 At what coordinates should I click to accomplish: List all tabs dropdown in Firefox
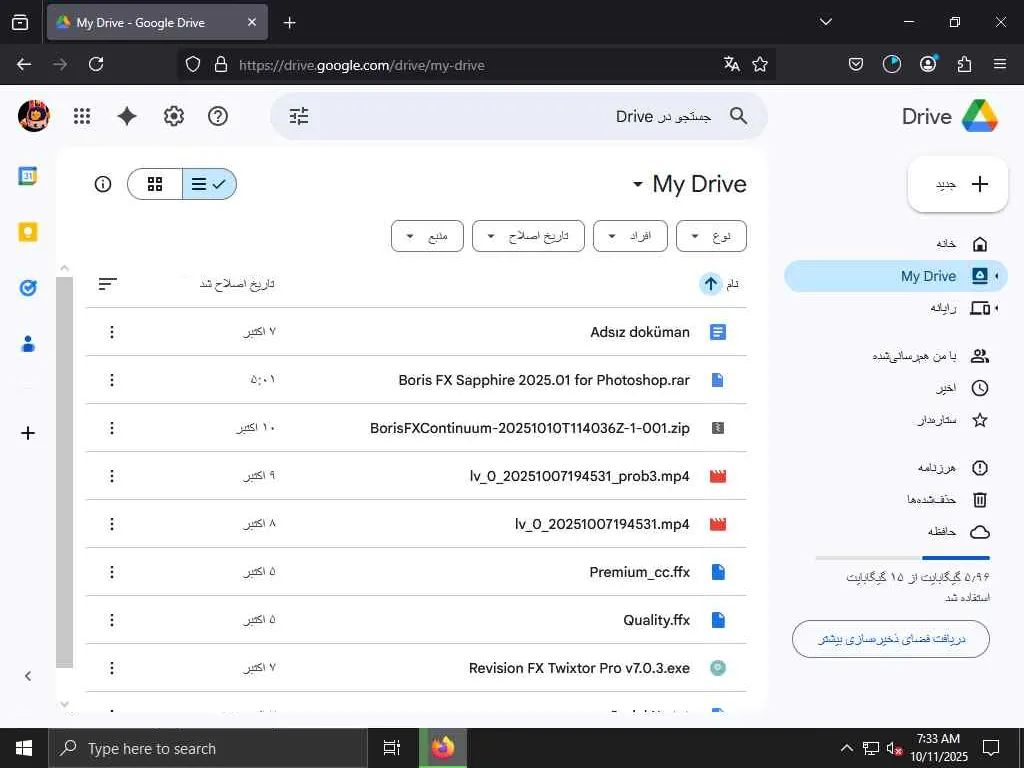coord(825,22)
